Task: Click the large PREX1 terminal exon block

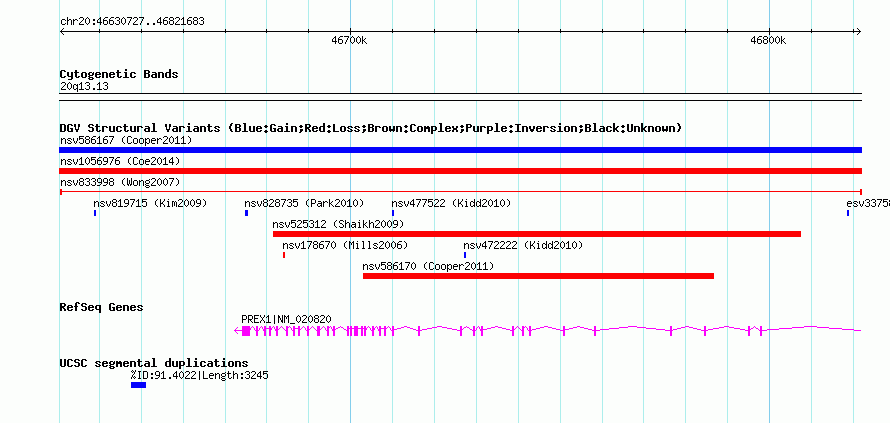Action: pos(246,330)
